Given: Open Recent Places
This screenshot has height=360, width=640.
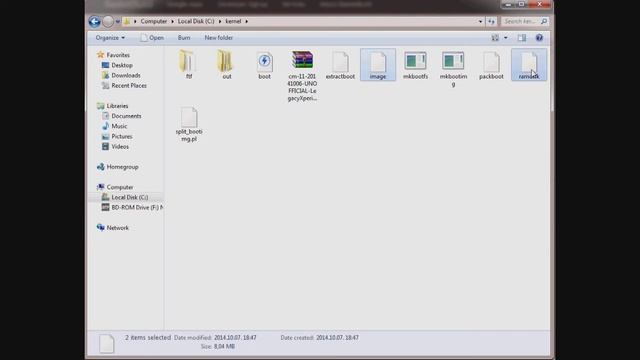Looking at the screenshot, I should 124,85.
